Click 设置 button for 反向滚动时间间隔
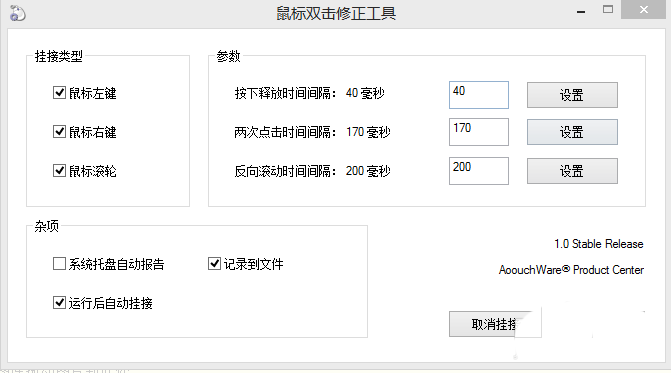This screenshot has height=373, width=671. pos(572,171)
